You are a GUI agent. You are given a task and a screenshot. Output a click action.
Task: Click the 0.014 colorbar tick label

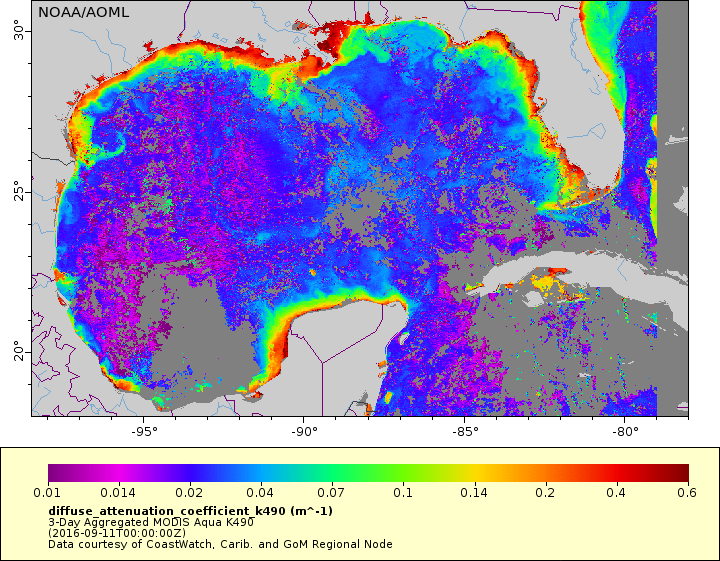coord(118,493)
